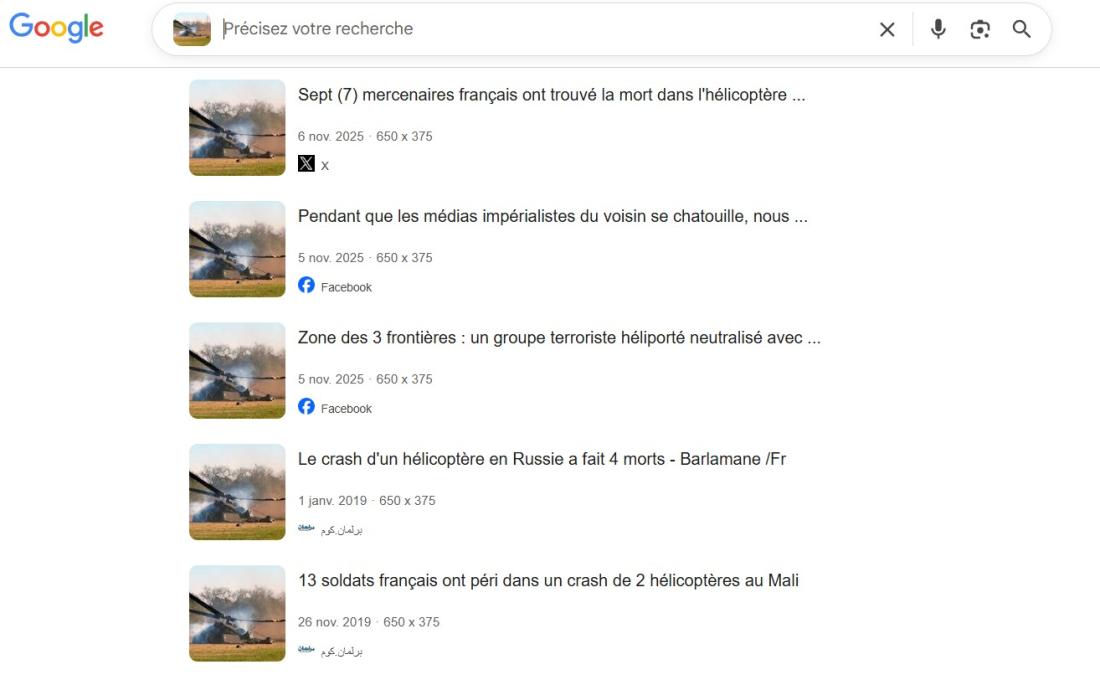Screen dimensions: 1100x675
Task: Select the thumbnail beside the Russie crash result
Action: click(x=237, y=492)
